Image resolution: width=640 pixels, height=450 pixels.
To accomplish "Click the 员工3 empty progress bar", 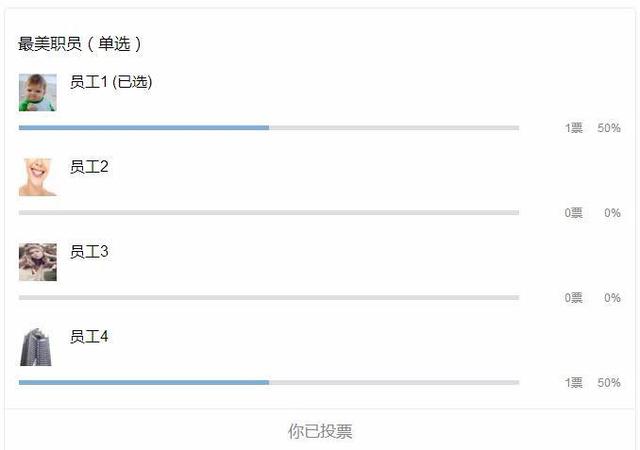I will point(268,298).
